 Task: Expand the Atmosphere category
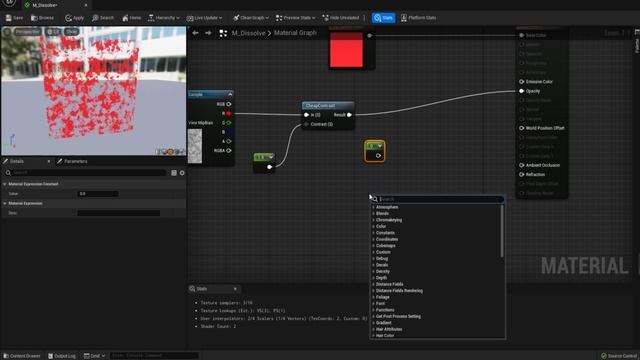pos(373,207)
